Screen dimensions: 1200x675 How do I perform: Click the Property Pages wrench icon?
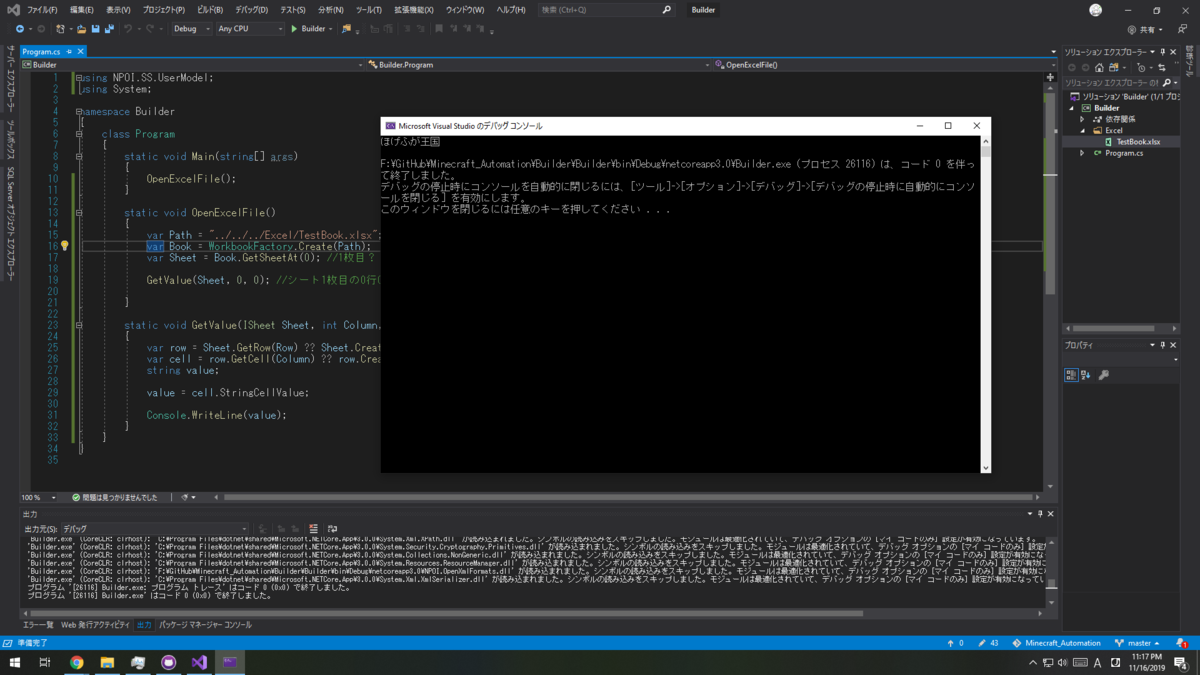[1103, 375]
